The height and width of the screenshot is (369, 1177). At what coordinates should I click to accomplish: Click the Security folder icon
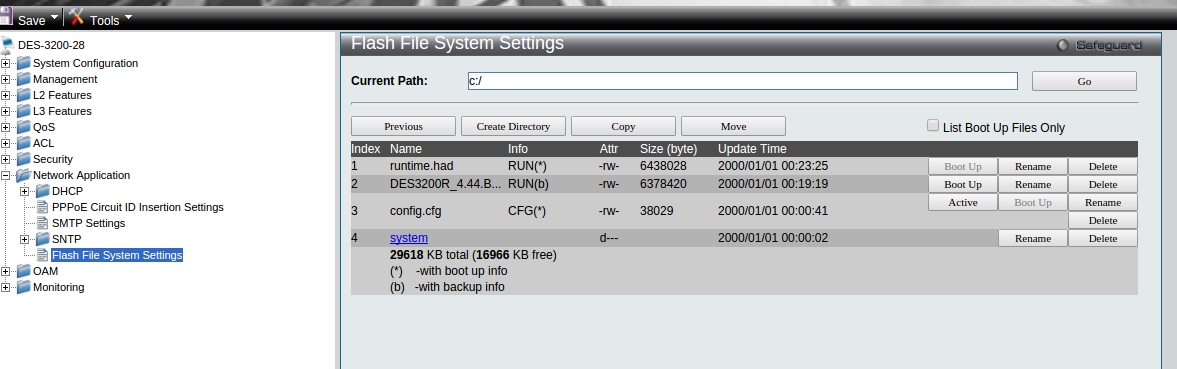point(24,159)
